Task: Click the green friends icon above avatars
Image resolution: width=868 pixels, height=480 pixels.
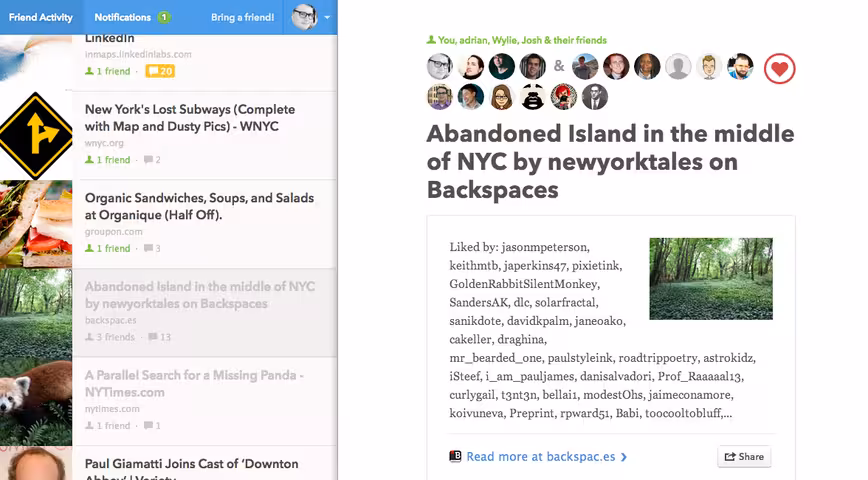Action: pos(431,40)
